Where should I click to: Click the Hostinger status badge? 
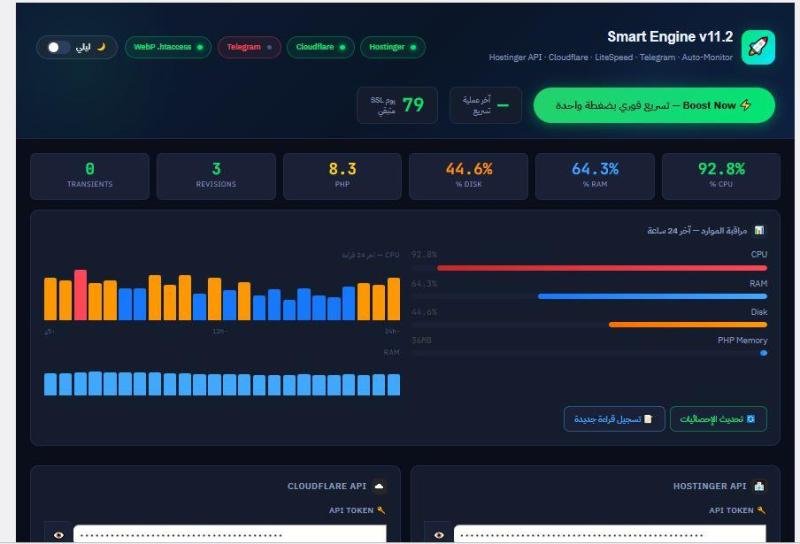tap(392, 47)
